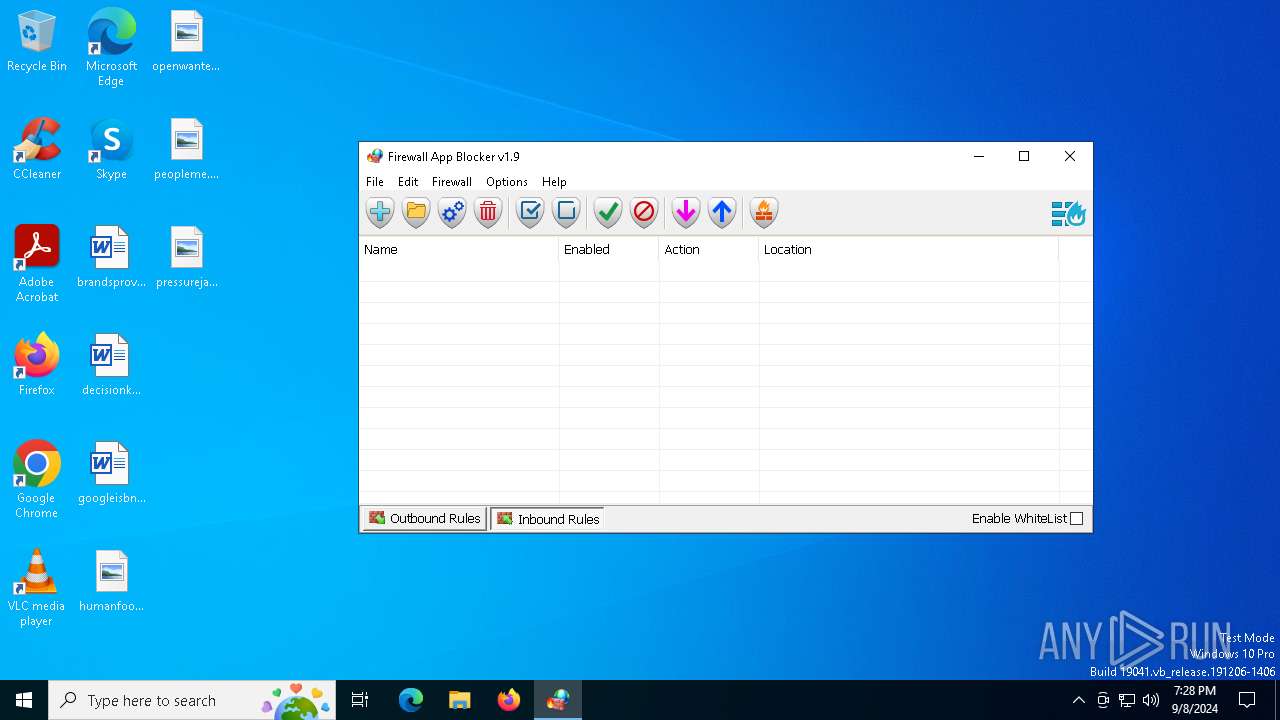Viewport: 1280px width, 720px height.
Task: Sort by the Name column header
Action: click(459, 250)
